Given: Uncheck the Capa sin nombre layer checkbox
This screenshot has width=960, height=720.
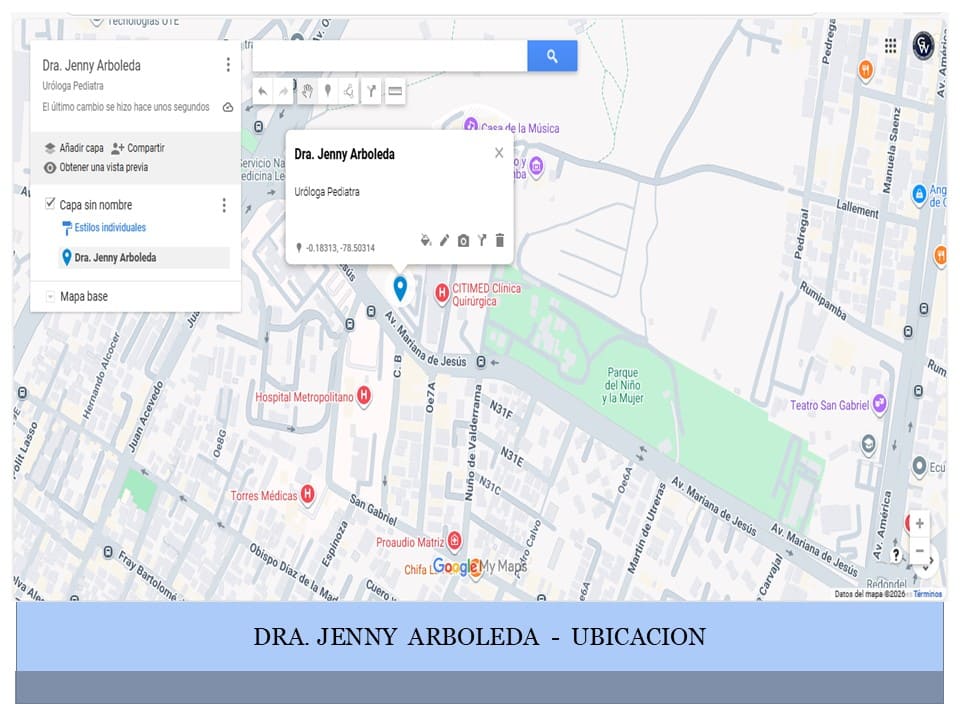Looking at the screenshot, I should 50,204.
